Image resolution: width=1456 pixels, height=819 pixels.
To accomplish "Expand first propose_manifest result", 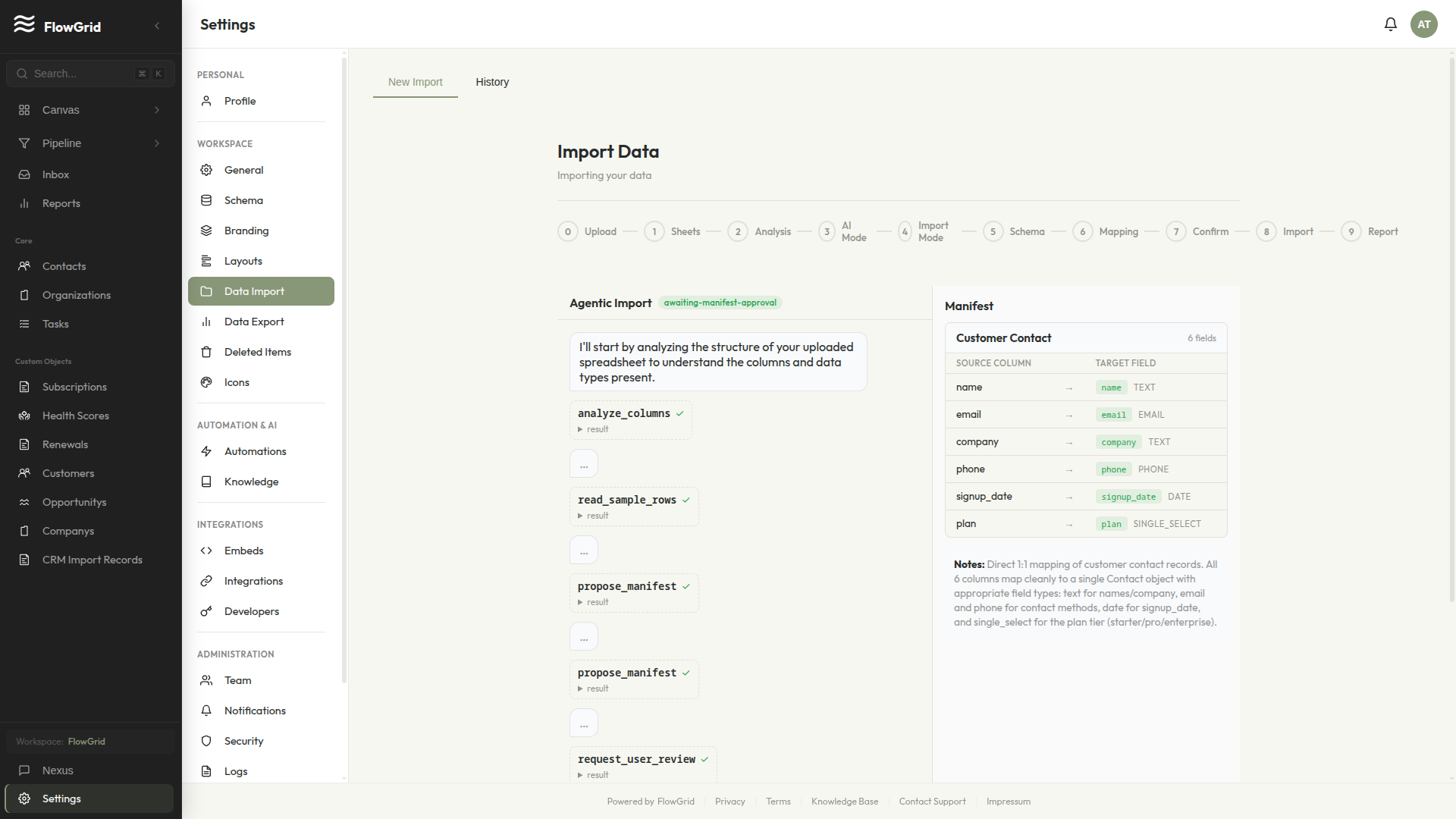I will point(593,602).
